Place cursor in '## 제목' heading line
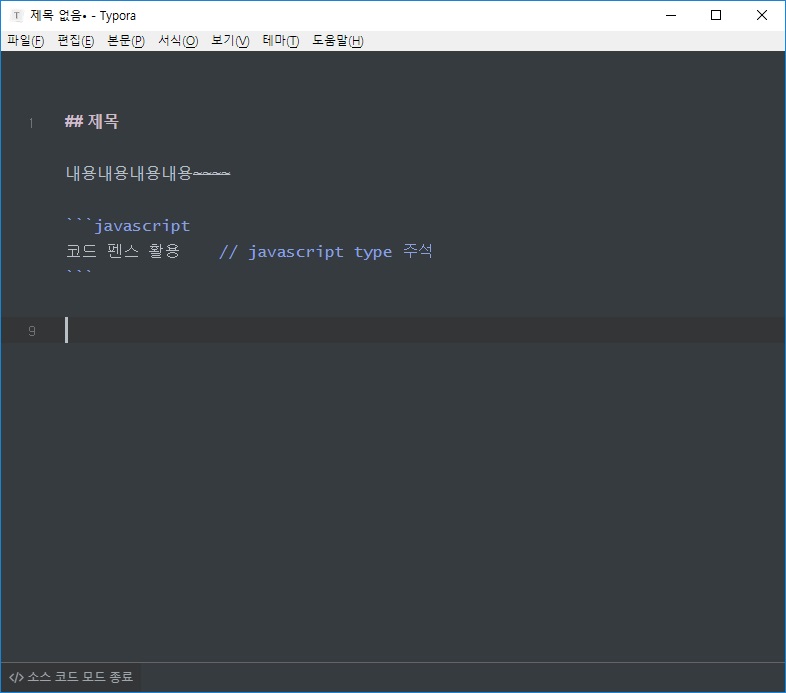This screenshot has width=786, height=693. 92,121
